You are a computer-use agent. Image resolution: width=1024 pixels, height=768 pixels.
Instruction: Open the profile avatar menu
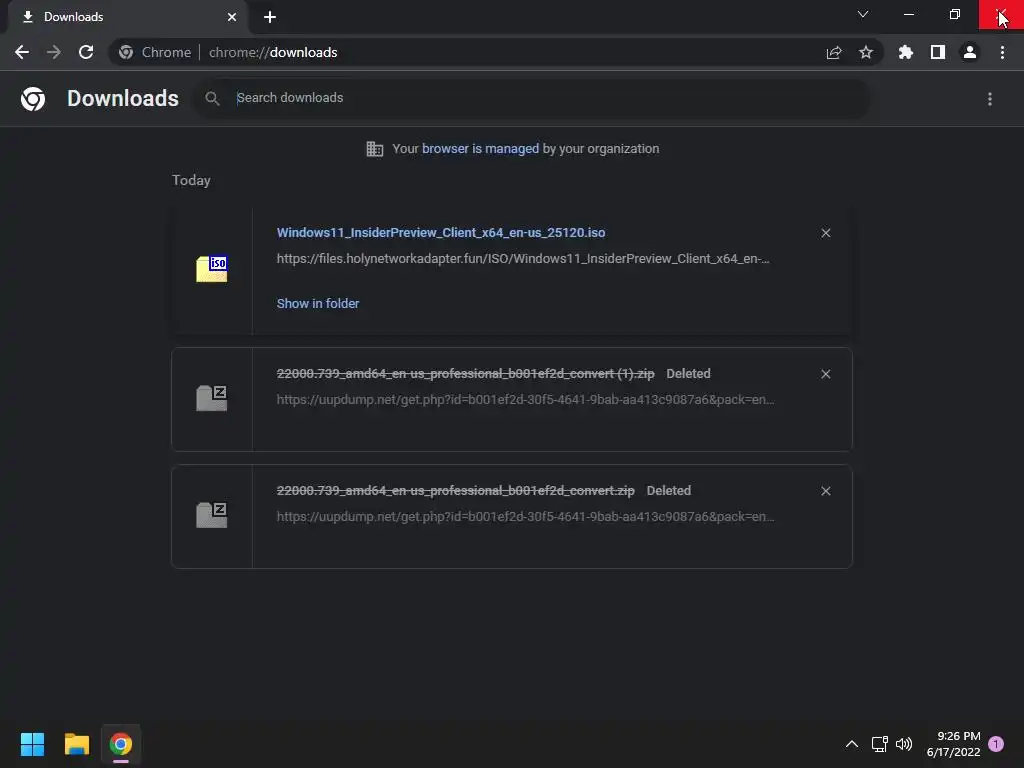tap(970, 52)
